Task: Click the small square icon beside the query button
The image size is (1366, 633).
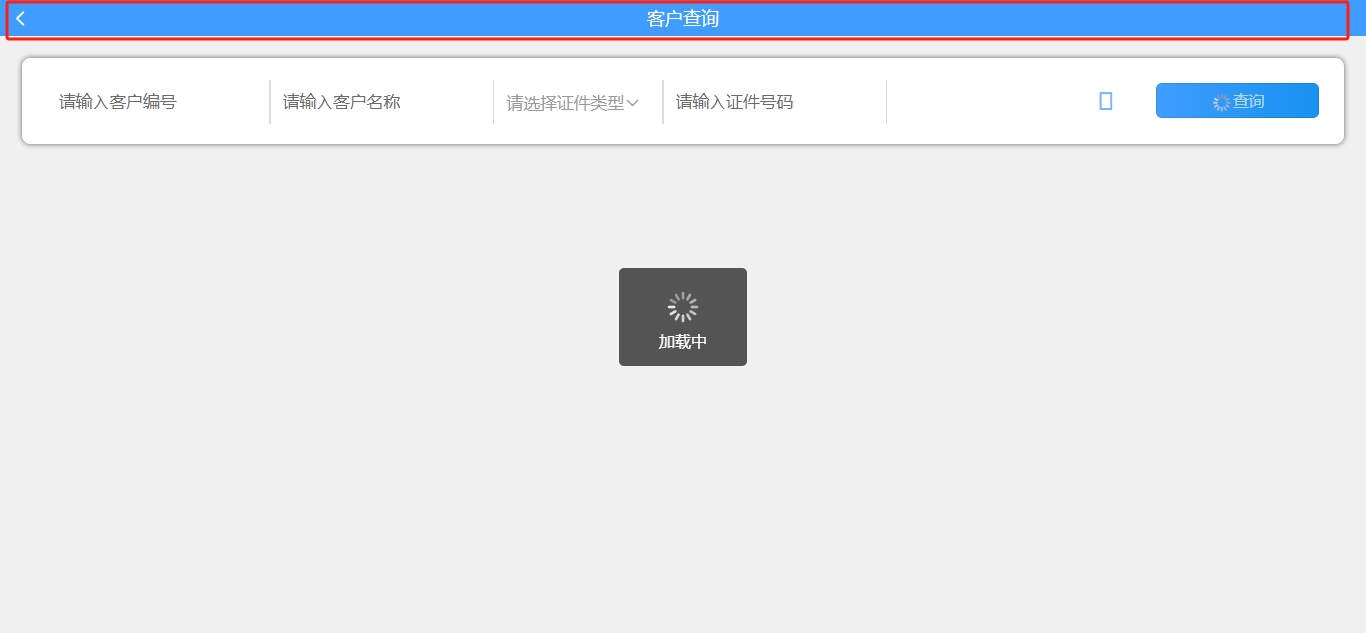Action: click(x=1104, y=100)
